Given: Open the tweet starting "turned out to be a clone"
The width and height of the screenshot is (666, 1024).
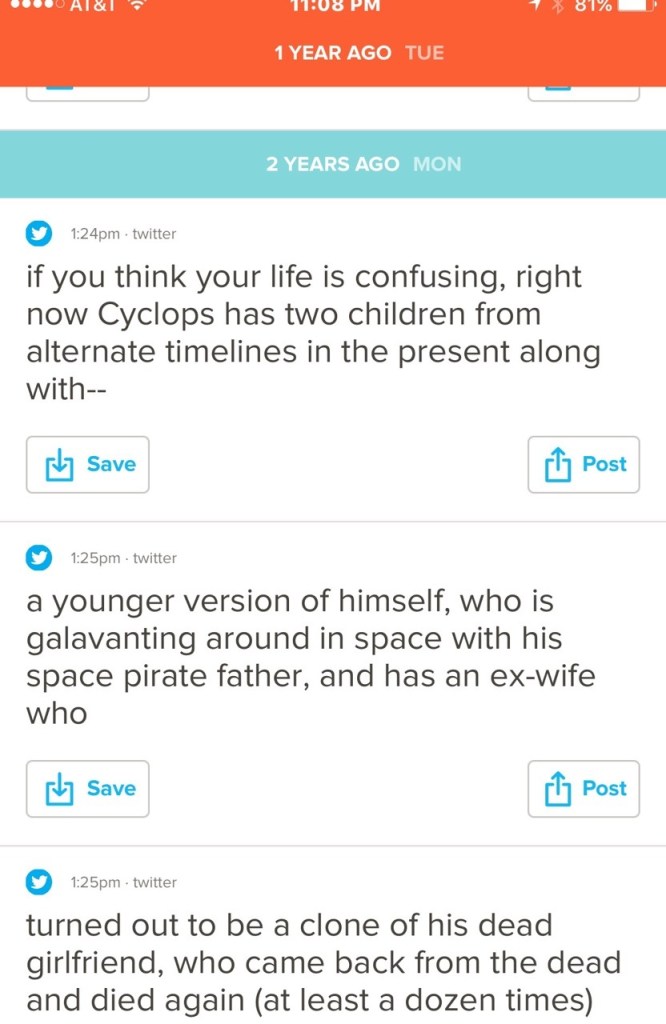Looking at the screenshot, I should click(323, 963).
